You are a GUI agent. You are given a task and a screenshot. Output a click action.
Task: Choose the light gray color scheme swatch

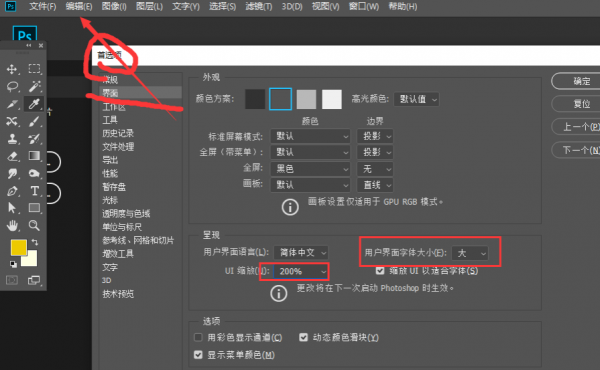(x=307, y=99)
